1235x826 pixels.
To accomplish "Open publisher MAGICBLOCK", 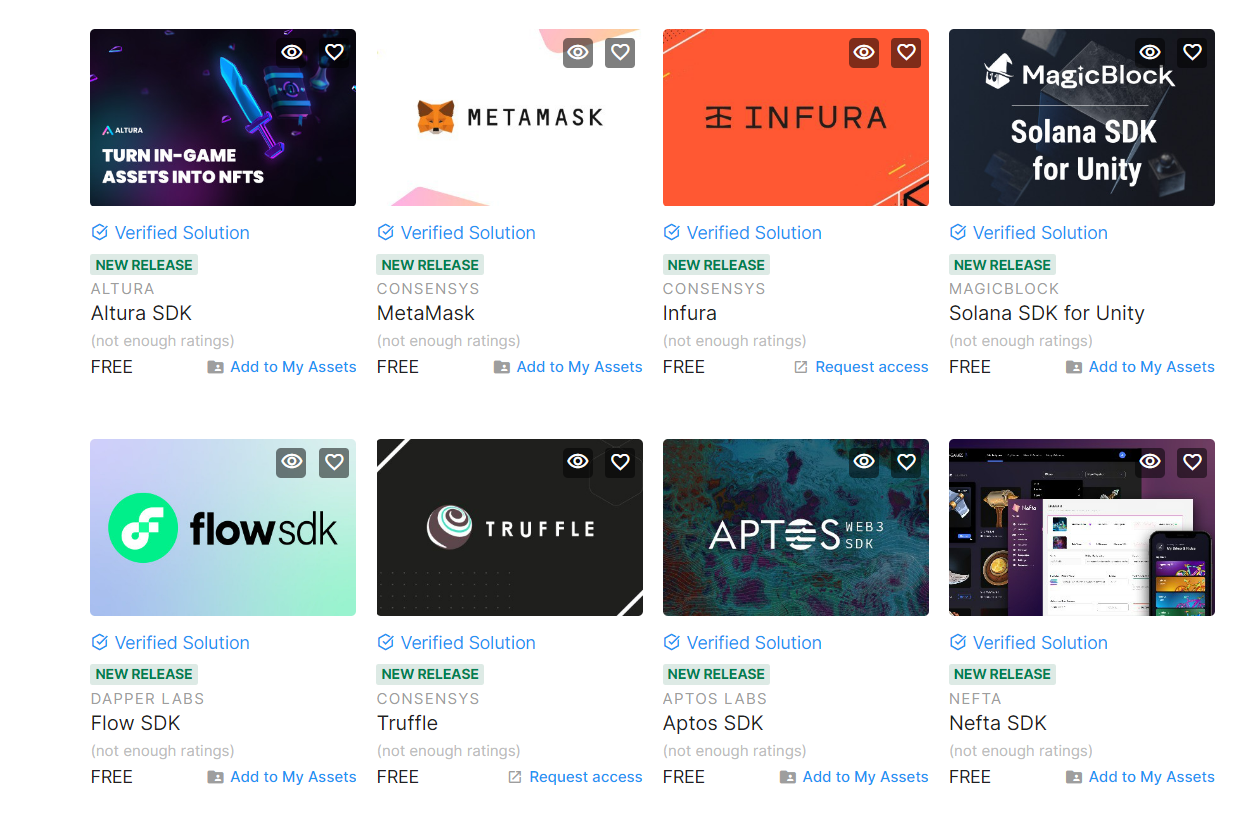I will 1004,289.
